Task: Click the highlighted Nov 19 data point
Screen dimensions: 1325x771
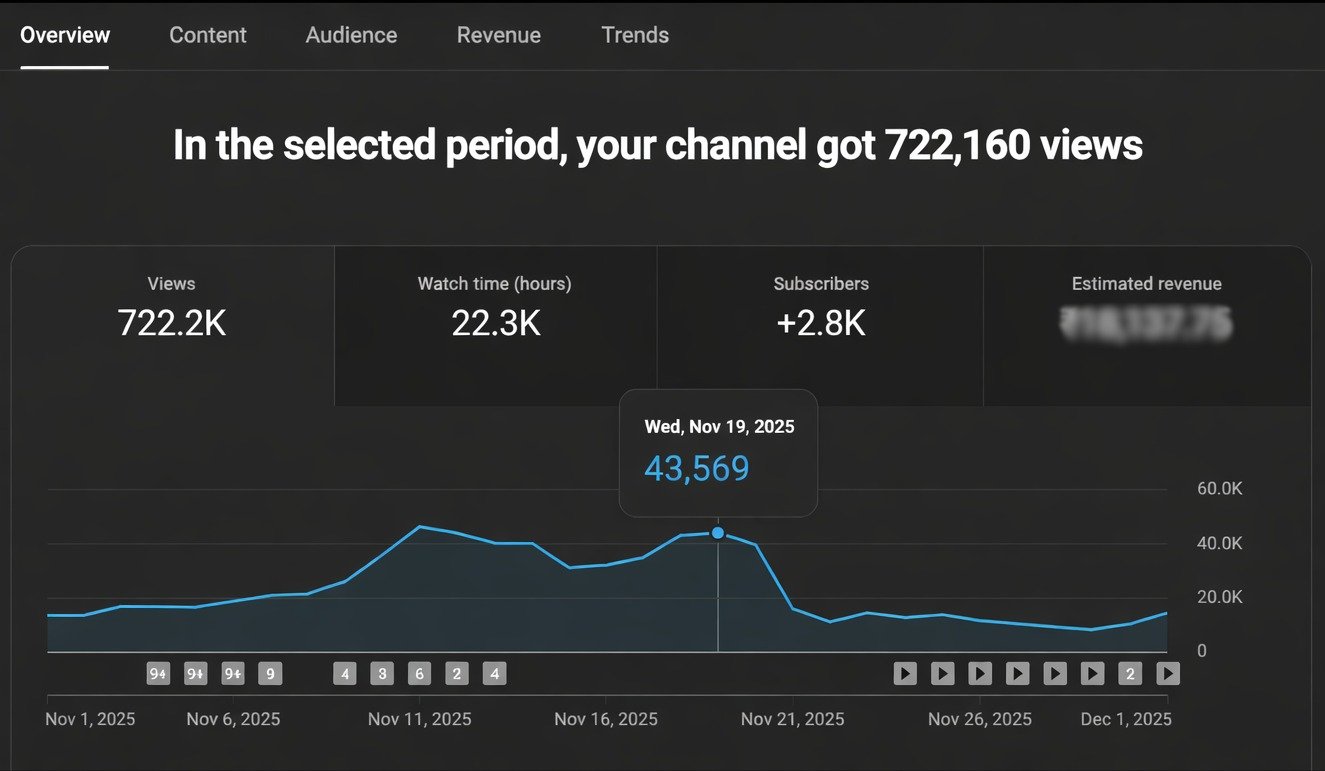Action: [x=718, y=533]
